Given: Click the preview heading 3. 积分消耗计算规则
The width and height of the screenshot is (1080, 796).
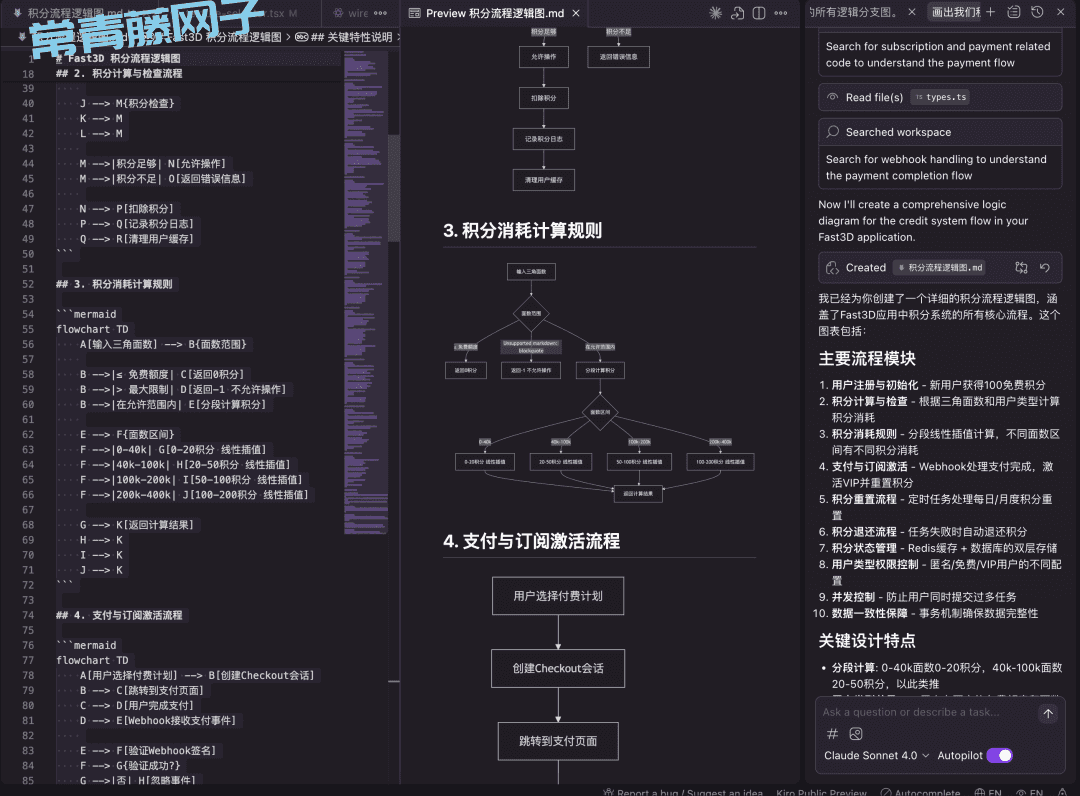Looking at the screenshot, I should click(523, 230).
